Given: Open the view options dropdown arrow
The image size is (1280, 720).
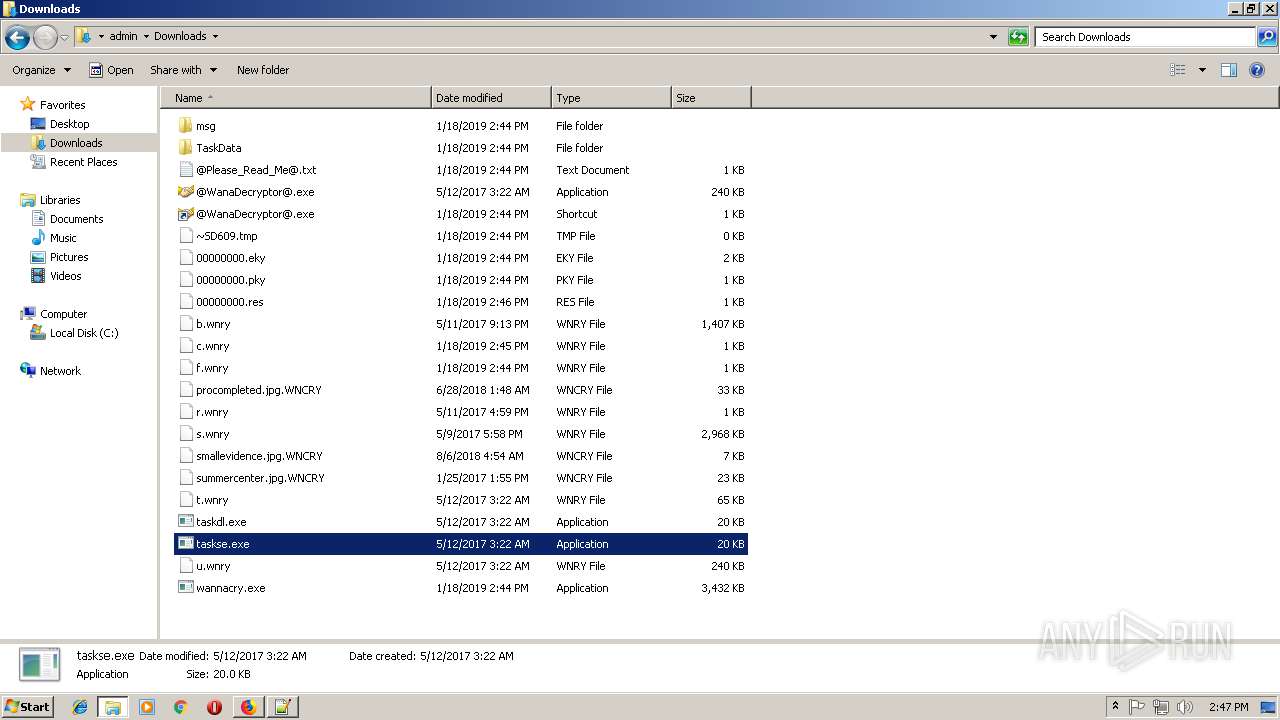Looking at the screenshot, I should tap(1202, 70).
